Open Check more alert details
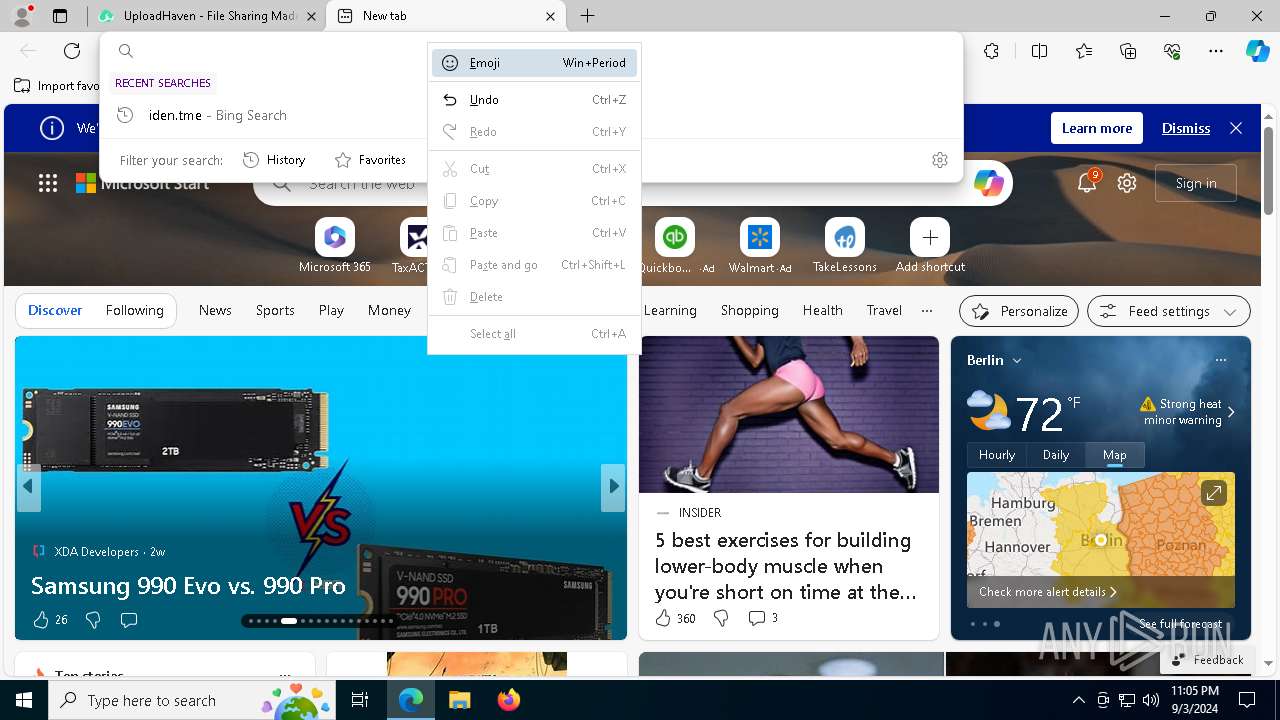The image size is (1280, 720). (x=1048, y=592)
